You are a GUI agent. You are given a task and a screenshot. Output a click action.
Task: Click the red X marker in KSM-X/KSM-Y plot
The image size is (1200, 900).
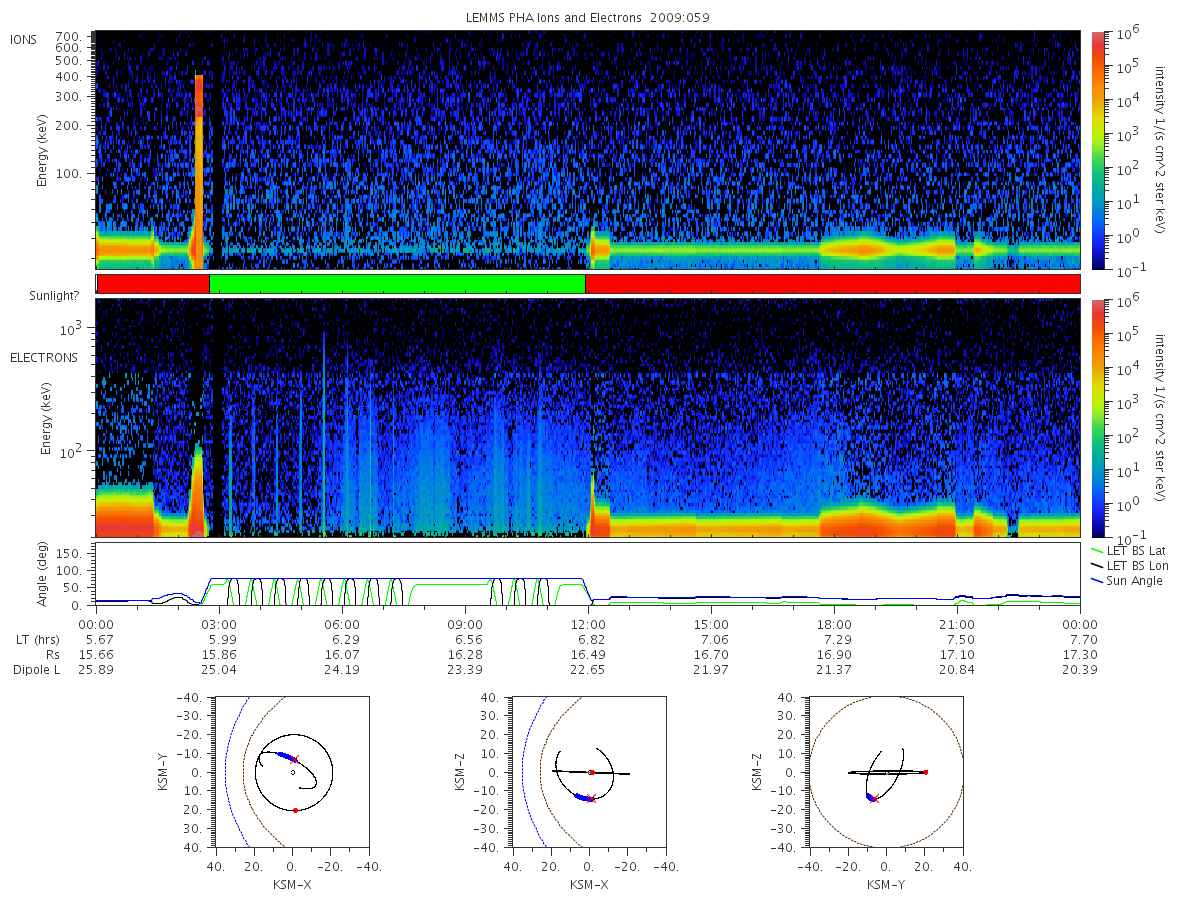pos(295,759)
